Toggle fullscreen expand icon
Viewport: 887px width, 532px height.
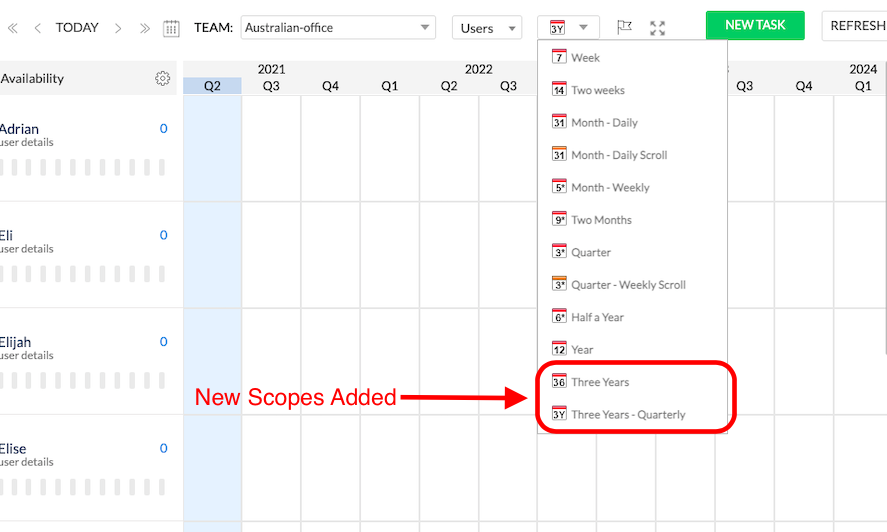click(x=657, y=28)
